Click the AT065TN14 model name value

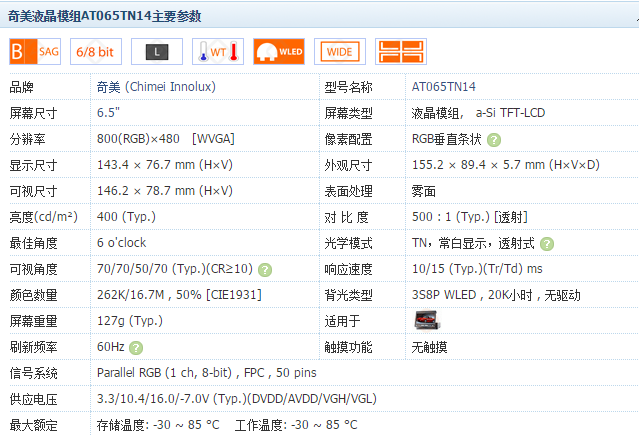[x=444, y=87]
